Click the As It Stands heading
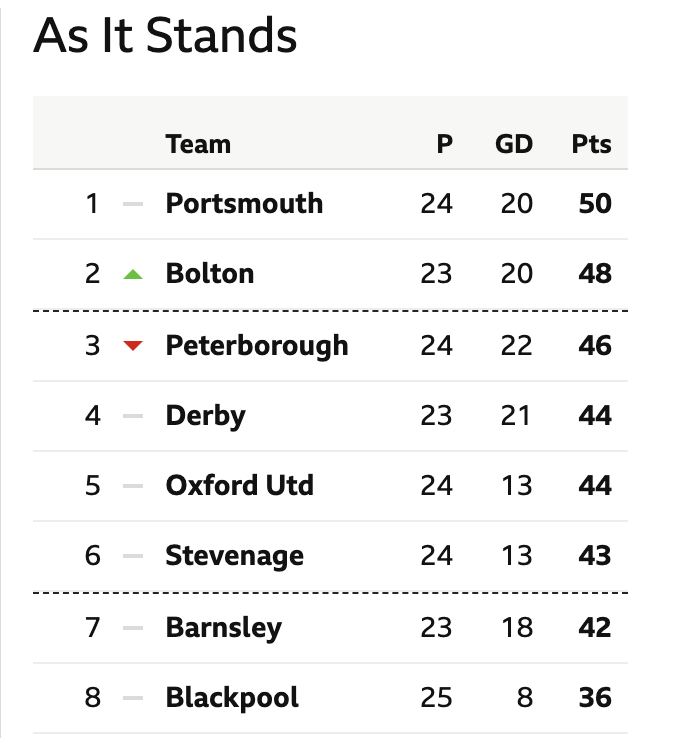 165,35
